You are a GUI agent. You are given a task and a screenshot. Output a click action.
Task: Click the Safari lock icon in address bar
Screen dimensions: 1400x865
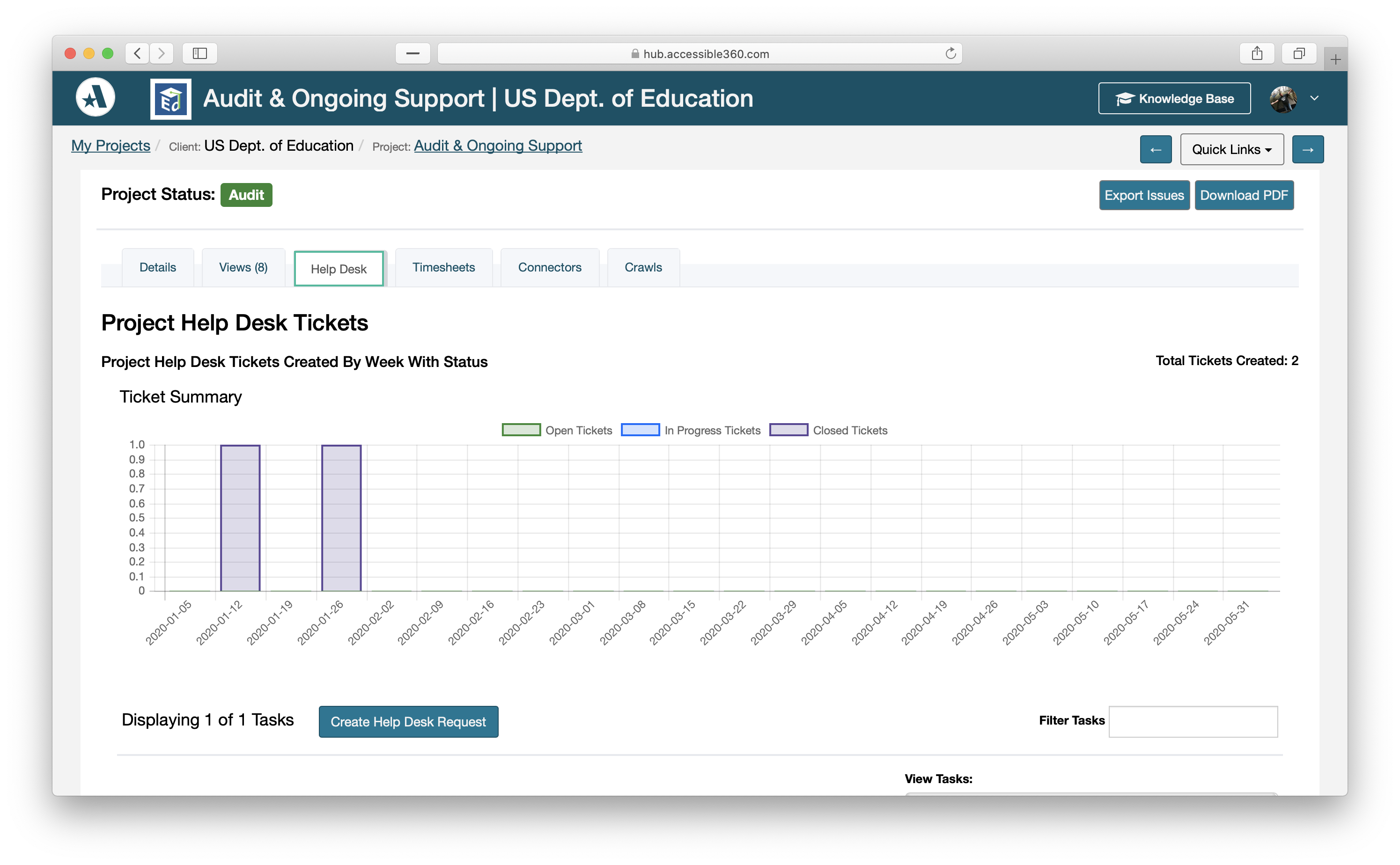(634, 53)
